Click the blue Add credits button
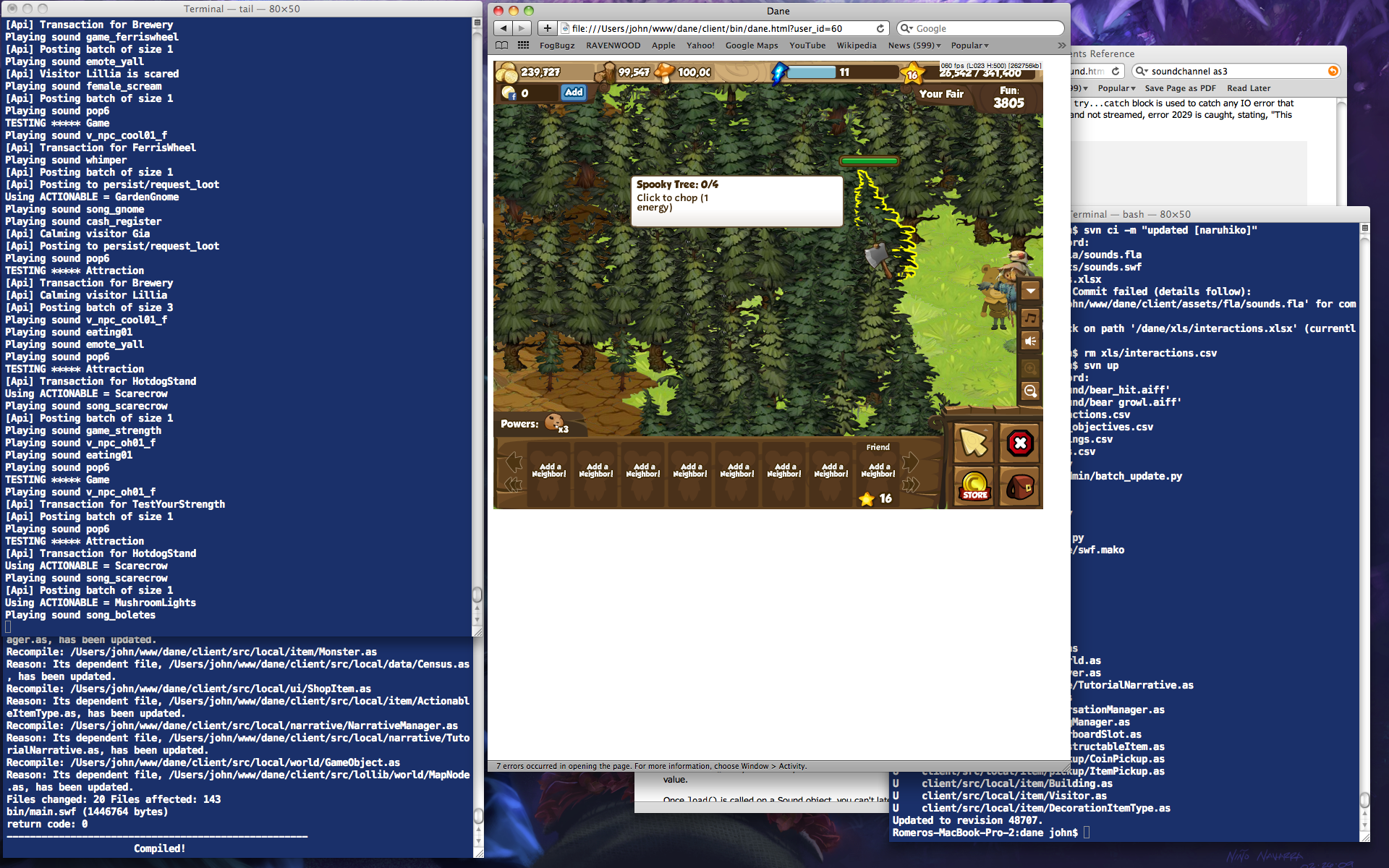This screenshot has width=1389, height=868. (x=574, y=93)
